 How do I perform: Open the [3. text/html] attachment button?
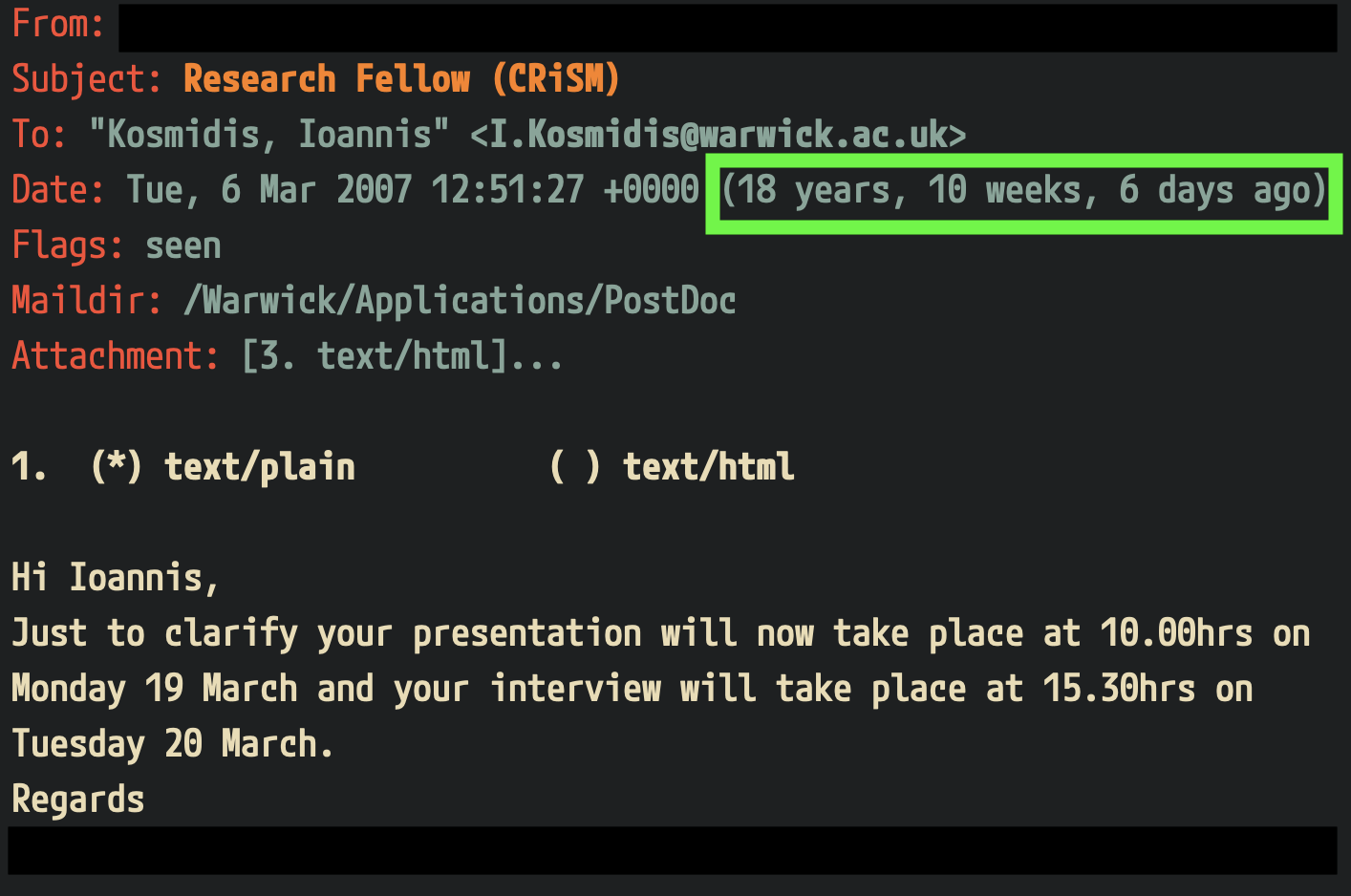[375, 356]
